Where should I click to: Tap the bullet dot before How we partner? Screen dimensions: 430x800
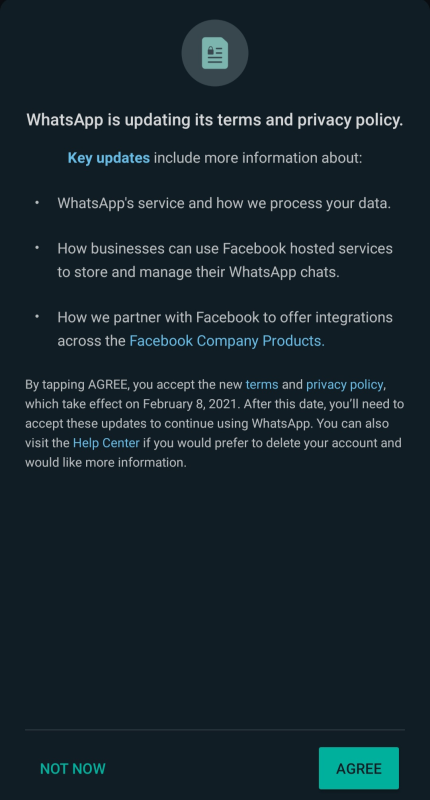37,317
